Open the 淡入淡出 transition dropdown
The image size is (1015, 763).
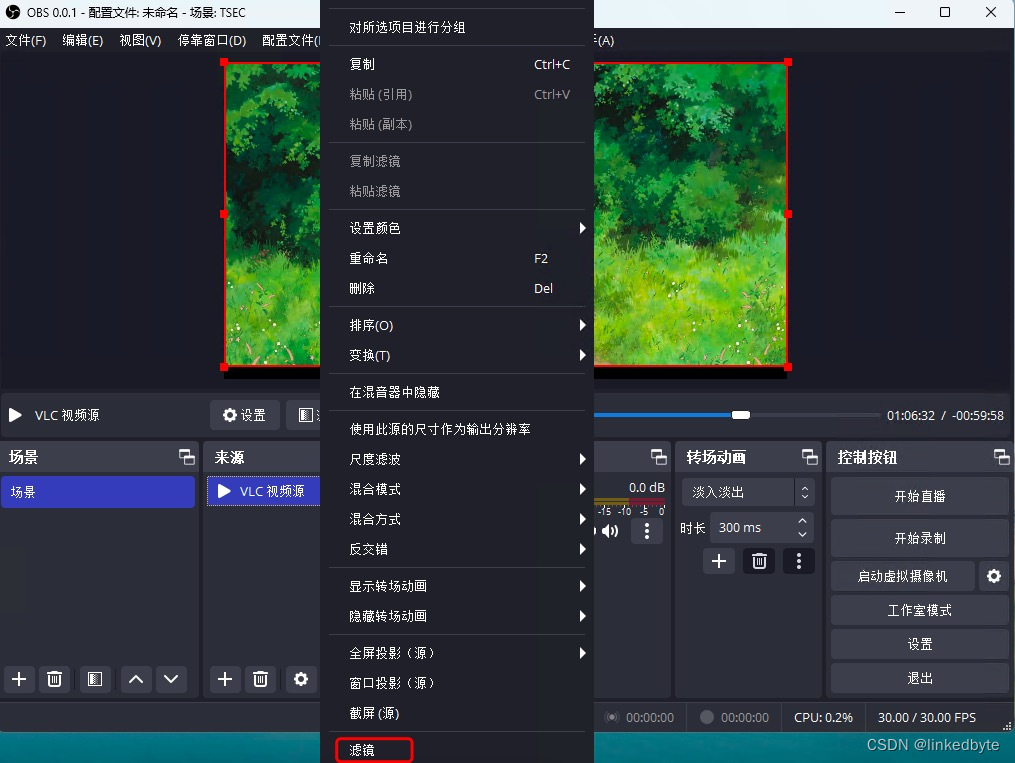point(748,492)
